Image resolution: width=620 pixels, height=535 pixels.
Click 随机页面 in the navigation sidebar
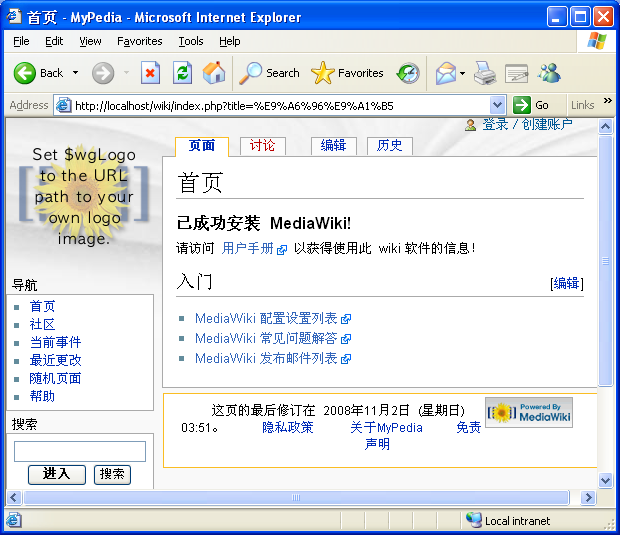click(55, 378)
